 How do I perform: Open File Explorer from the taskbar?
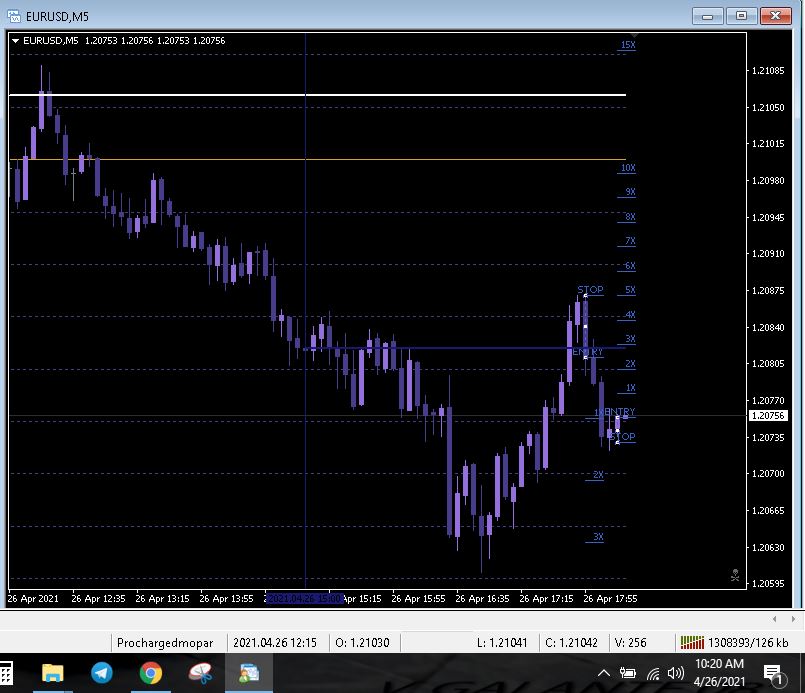(52, 673)
